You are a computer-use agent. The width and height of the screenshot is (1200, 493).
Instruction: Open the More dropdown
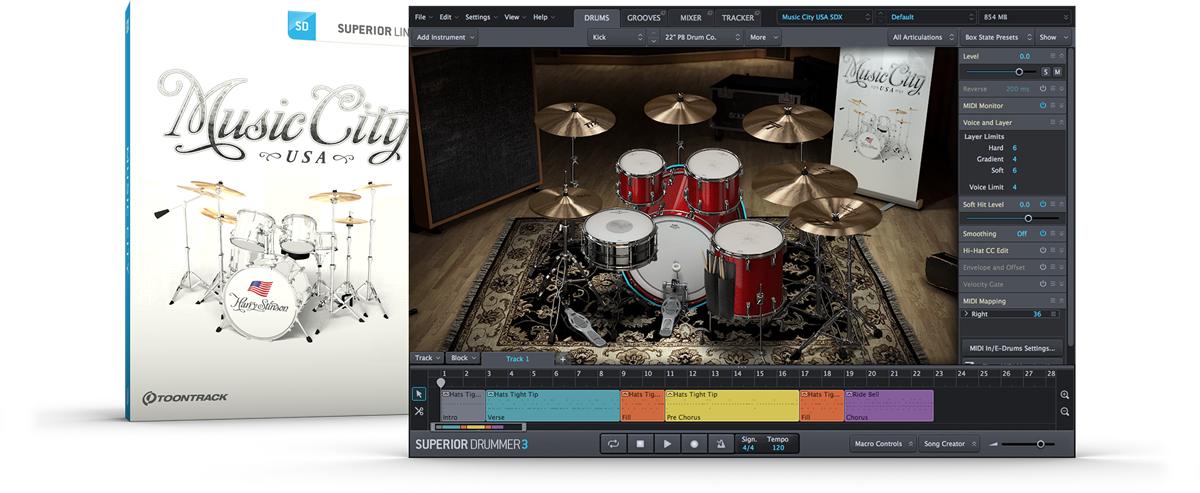764,37
